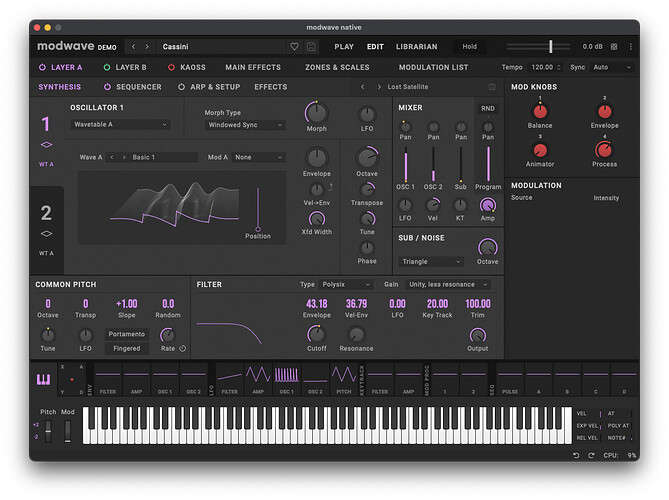This screenshot has height=500, width=669.
Task: Open the ZONES & SCALES tab
Action: (x=337, y=67)
